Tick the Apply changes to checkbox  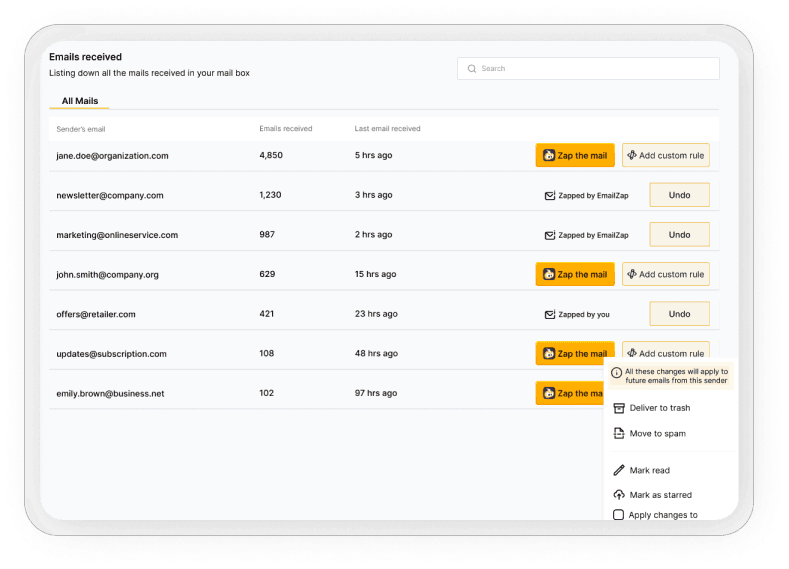click(x=618, y=515)
